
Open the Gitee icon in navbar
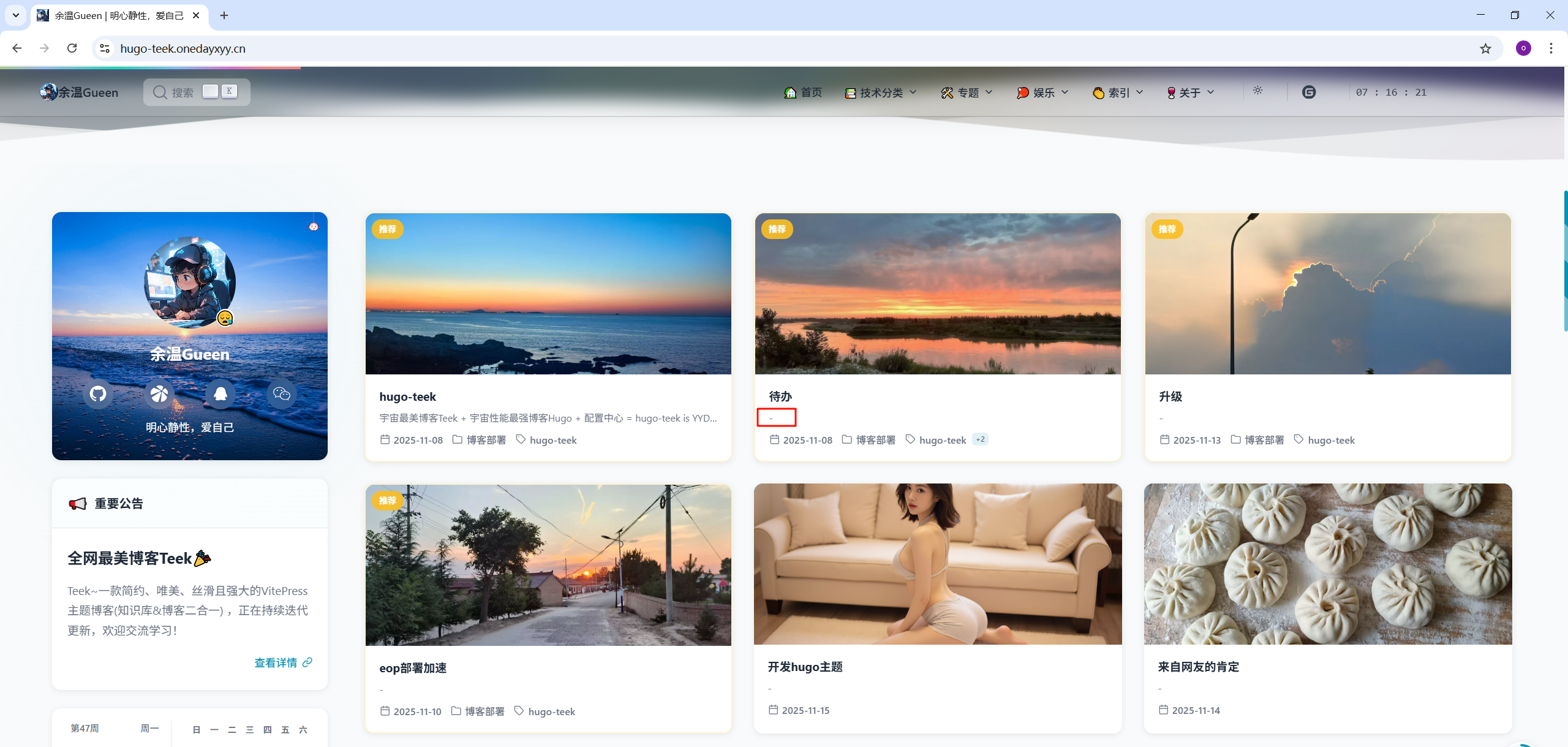coord(1309,93)
